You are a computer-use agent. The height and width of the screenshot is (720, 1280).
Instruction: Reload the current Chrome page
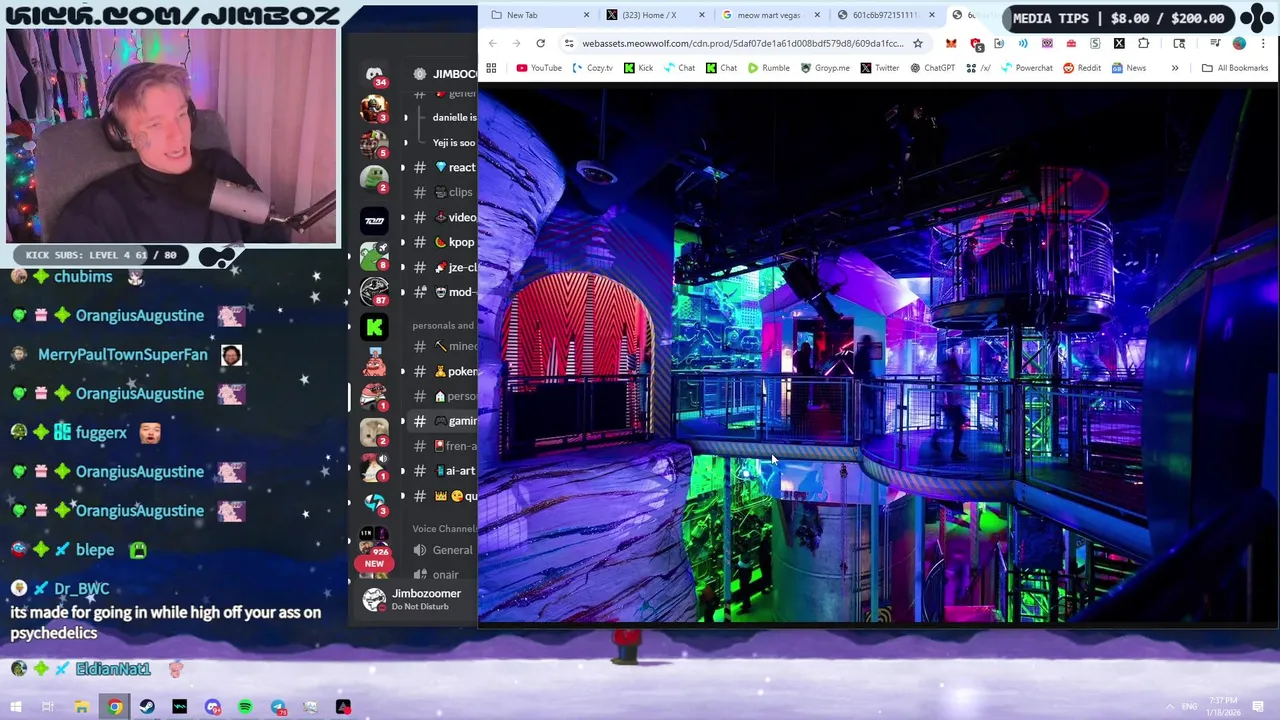540,43
